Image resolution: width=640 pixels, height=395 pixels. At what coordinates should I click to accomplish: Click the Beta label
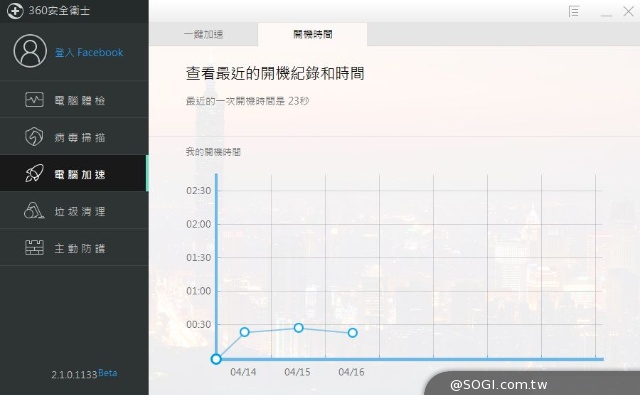(108, 373)
